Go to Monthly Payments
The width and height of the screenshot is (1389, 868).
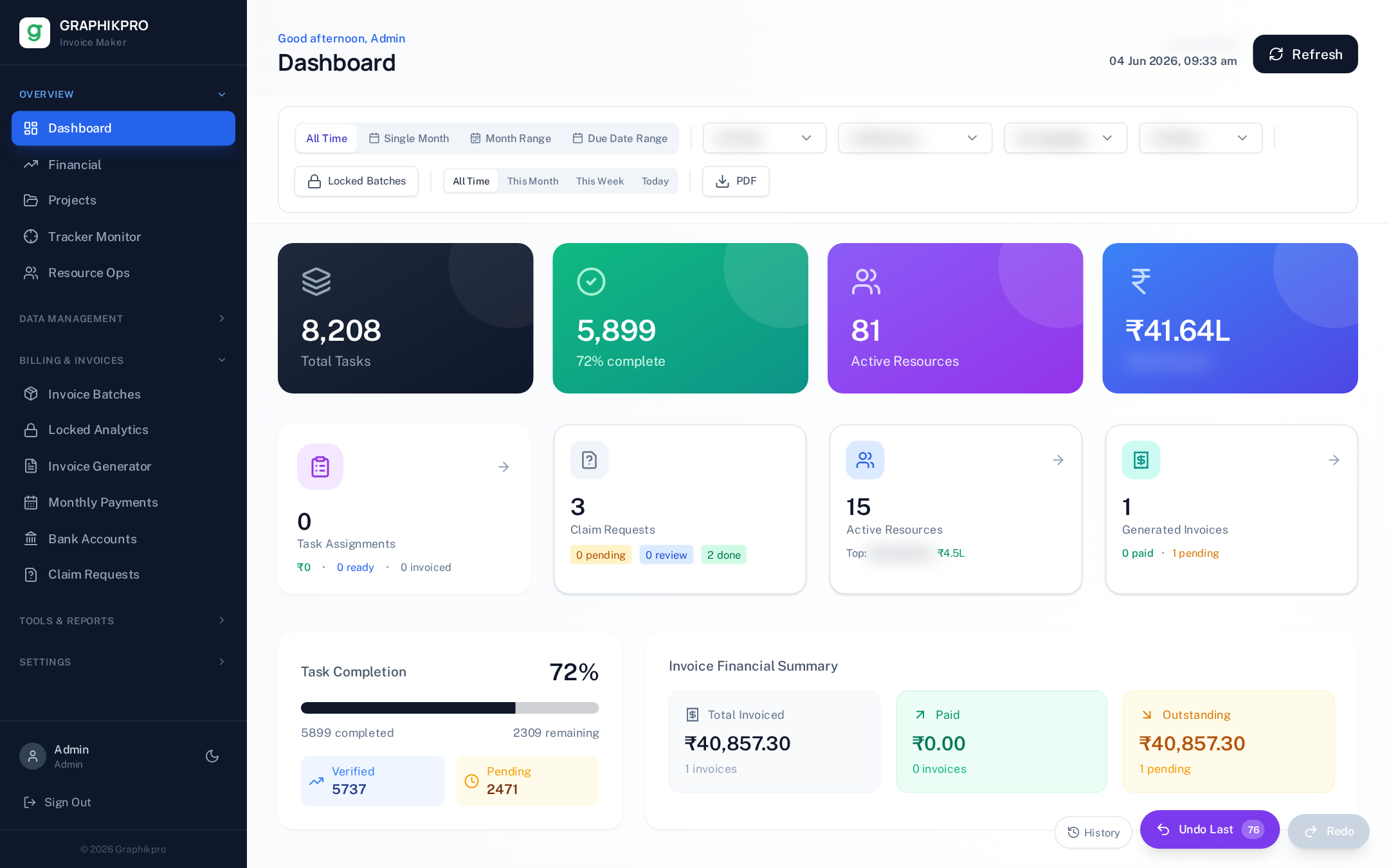123,503
